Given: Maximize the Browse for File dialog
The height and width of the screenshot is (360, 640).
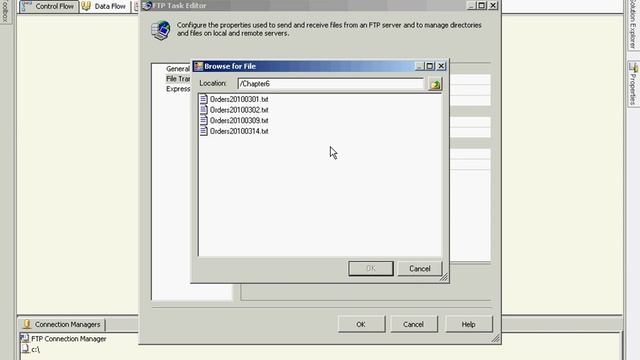Looking at the screenshot, I should click(x=430, y=66).
